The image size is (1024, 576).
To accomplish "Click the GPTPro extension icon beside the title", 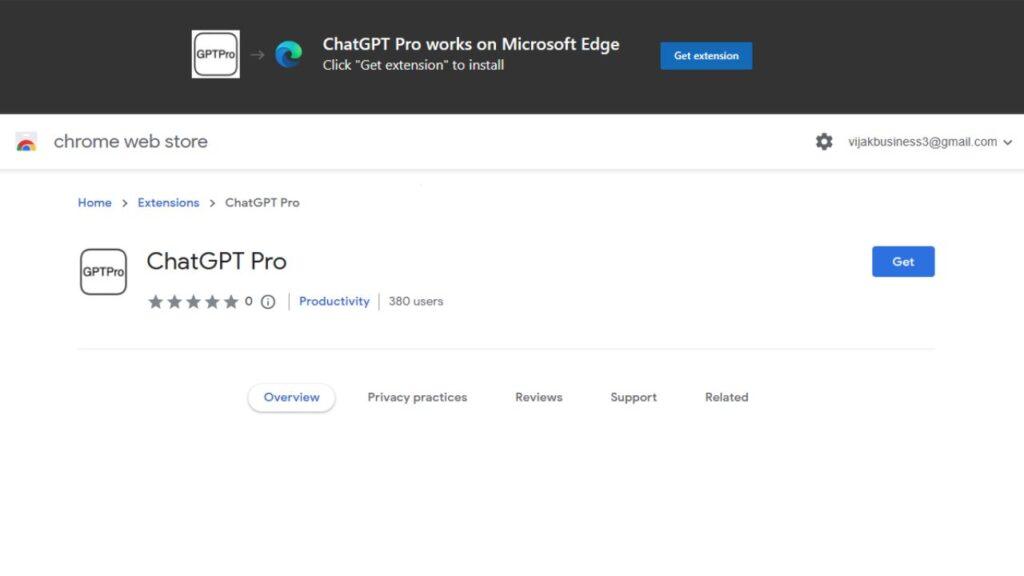I will pyautogui.click(x=103, y=272).
